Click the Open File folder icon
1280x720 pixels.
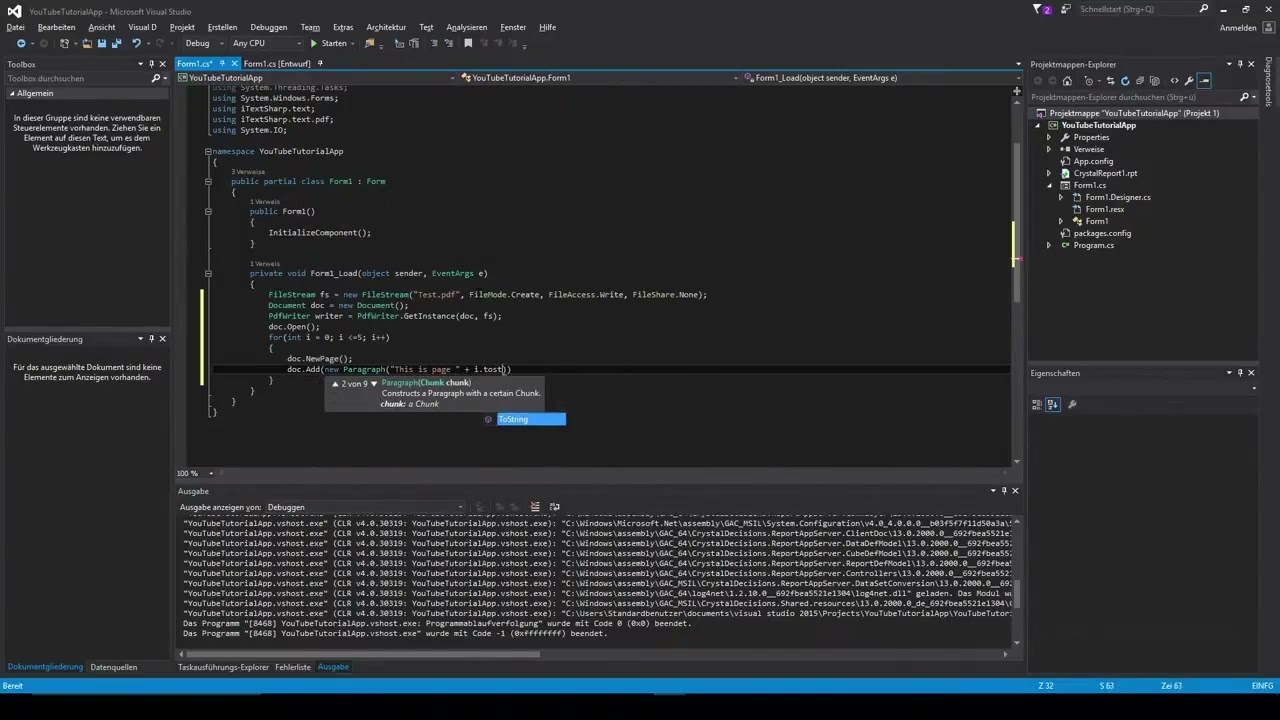click(x=87, y=43)
